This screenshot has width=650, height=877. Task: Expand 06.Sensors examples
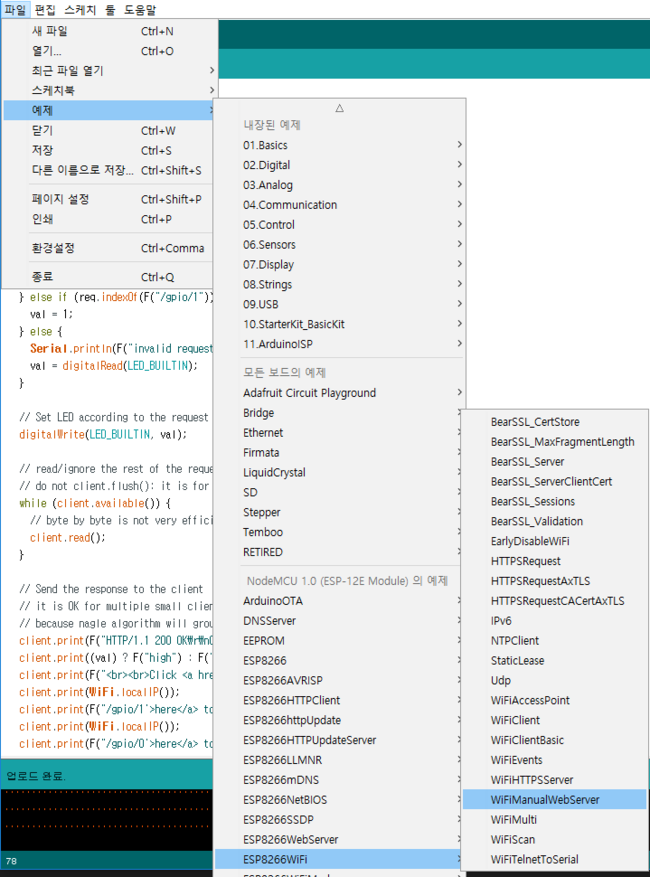[340, 244]
